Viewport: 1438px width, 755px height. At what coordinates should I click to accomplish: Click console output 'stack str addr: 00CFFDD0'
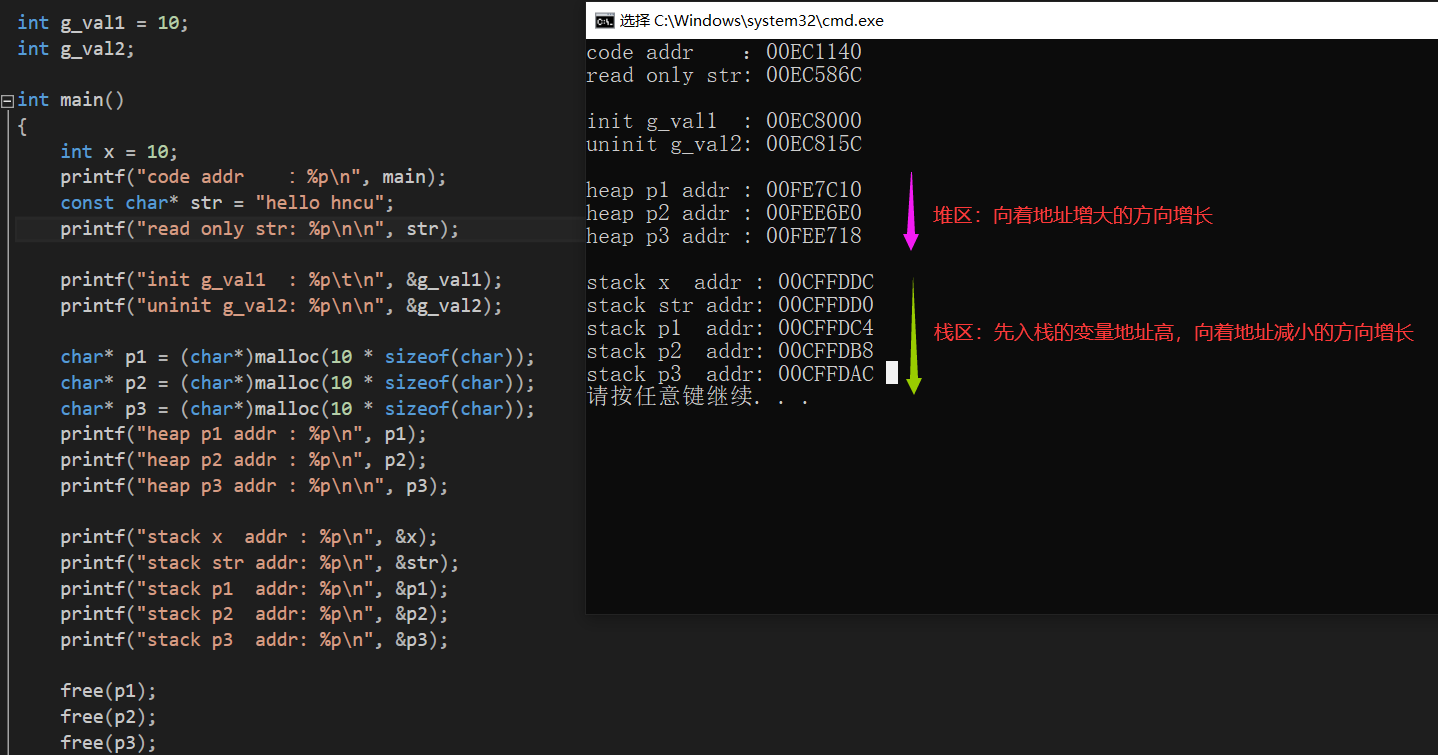(730, 305)
